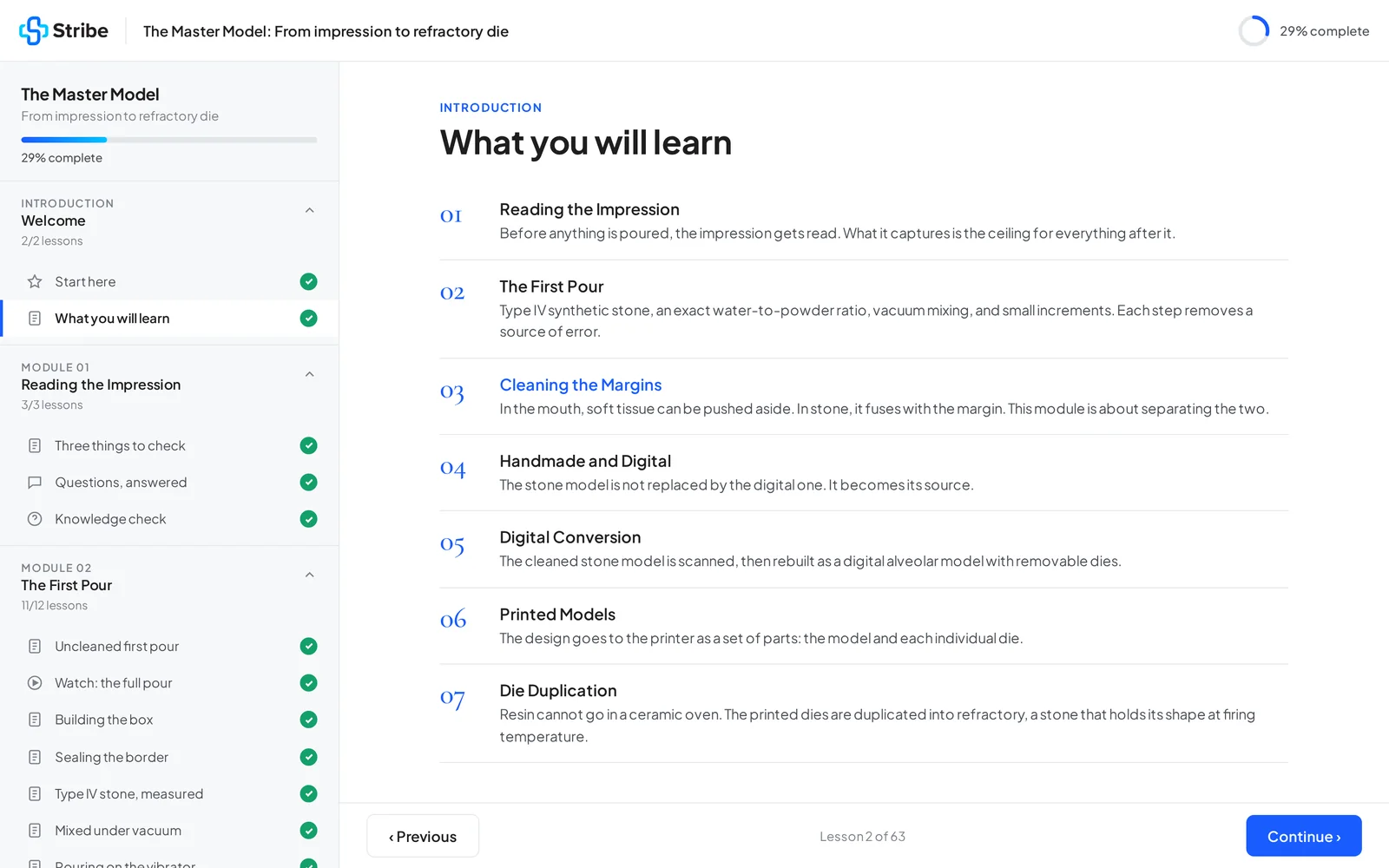Open the Uncleaned first pour lesson
This screenshot has height=868, width=1389.
(169, 646)
